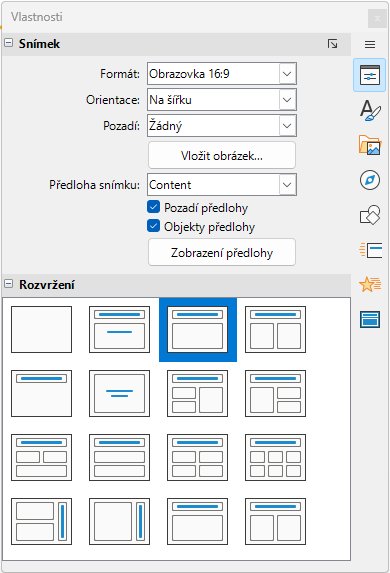Click the Zobrazení předlohy button
Screen dimensions: 390x573
(222, 253)
